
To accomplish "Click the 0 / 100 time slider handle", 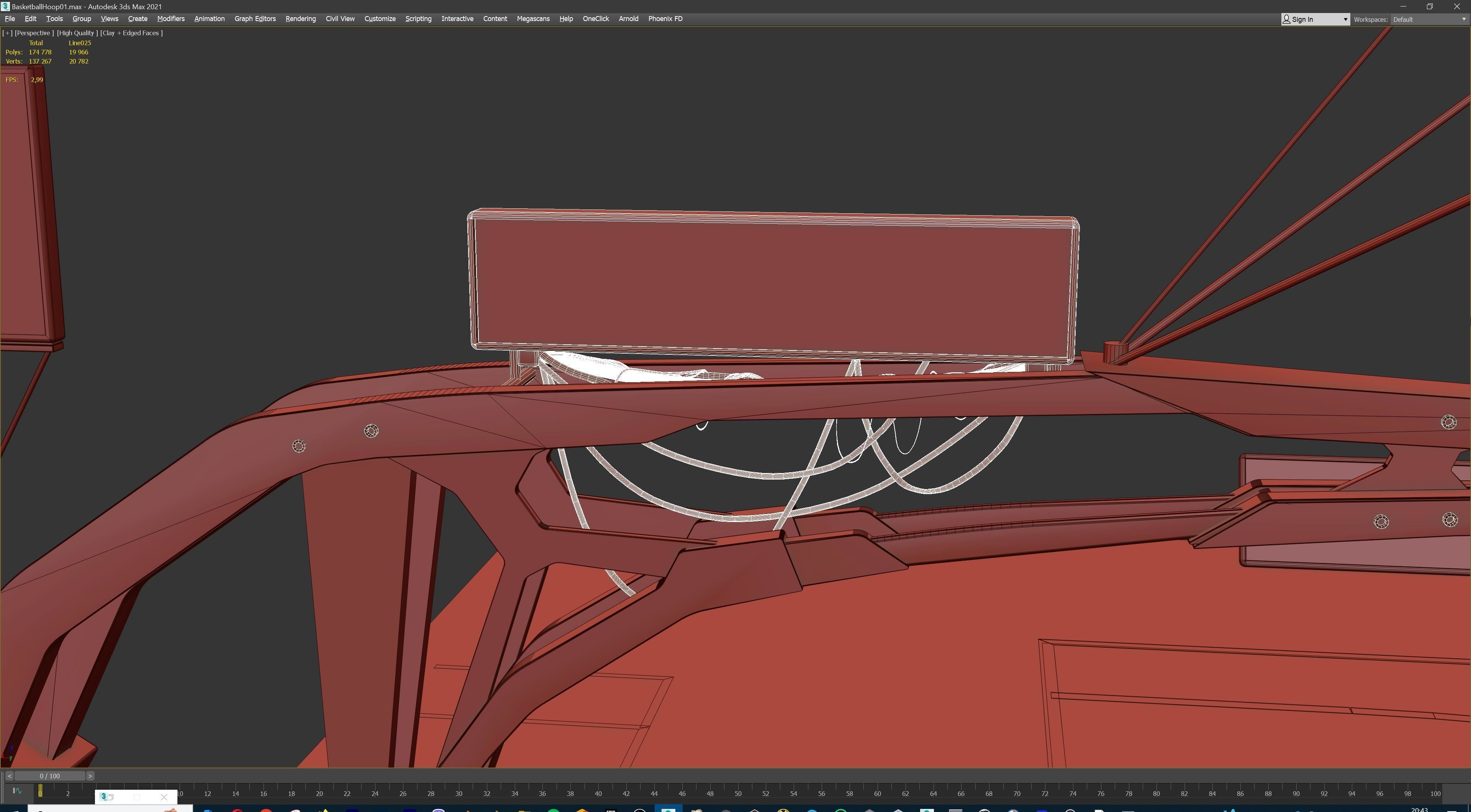I will click(50, 776).
